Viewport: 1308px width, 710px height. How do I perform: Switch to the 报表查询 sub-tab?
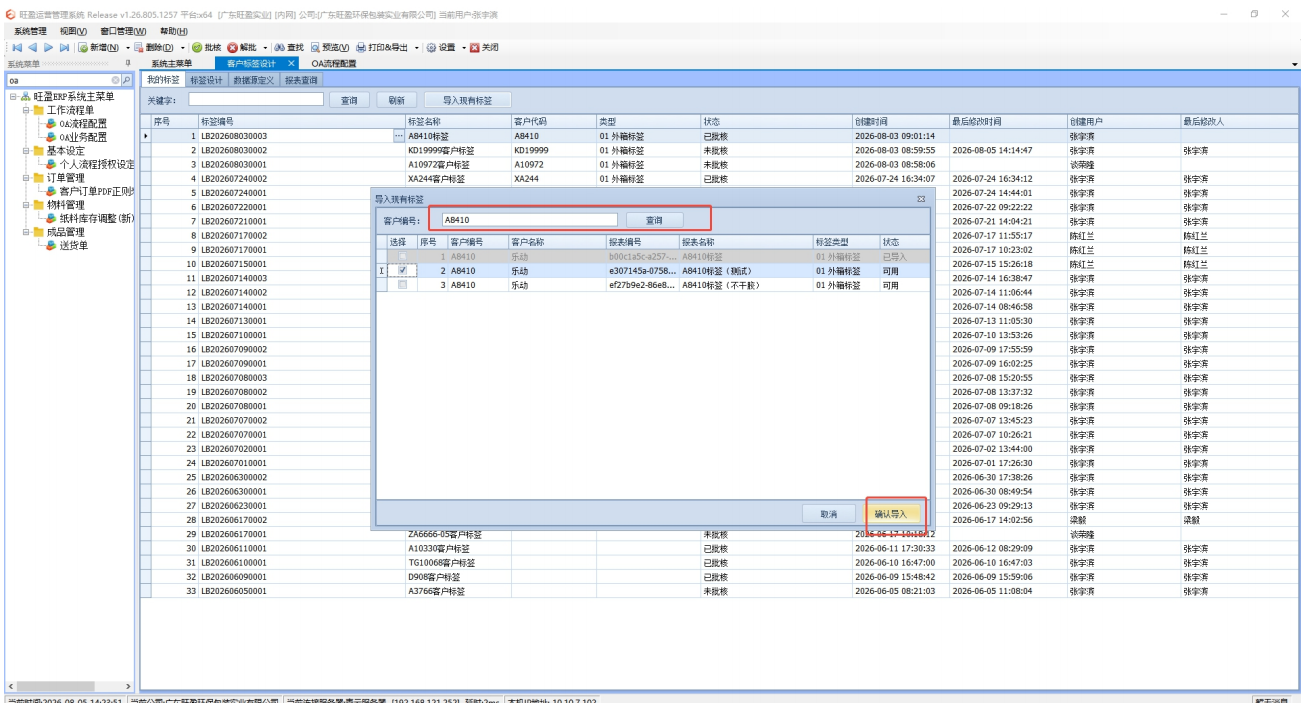coord(301,80)
